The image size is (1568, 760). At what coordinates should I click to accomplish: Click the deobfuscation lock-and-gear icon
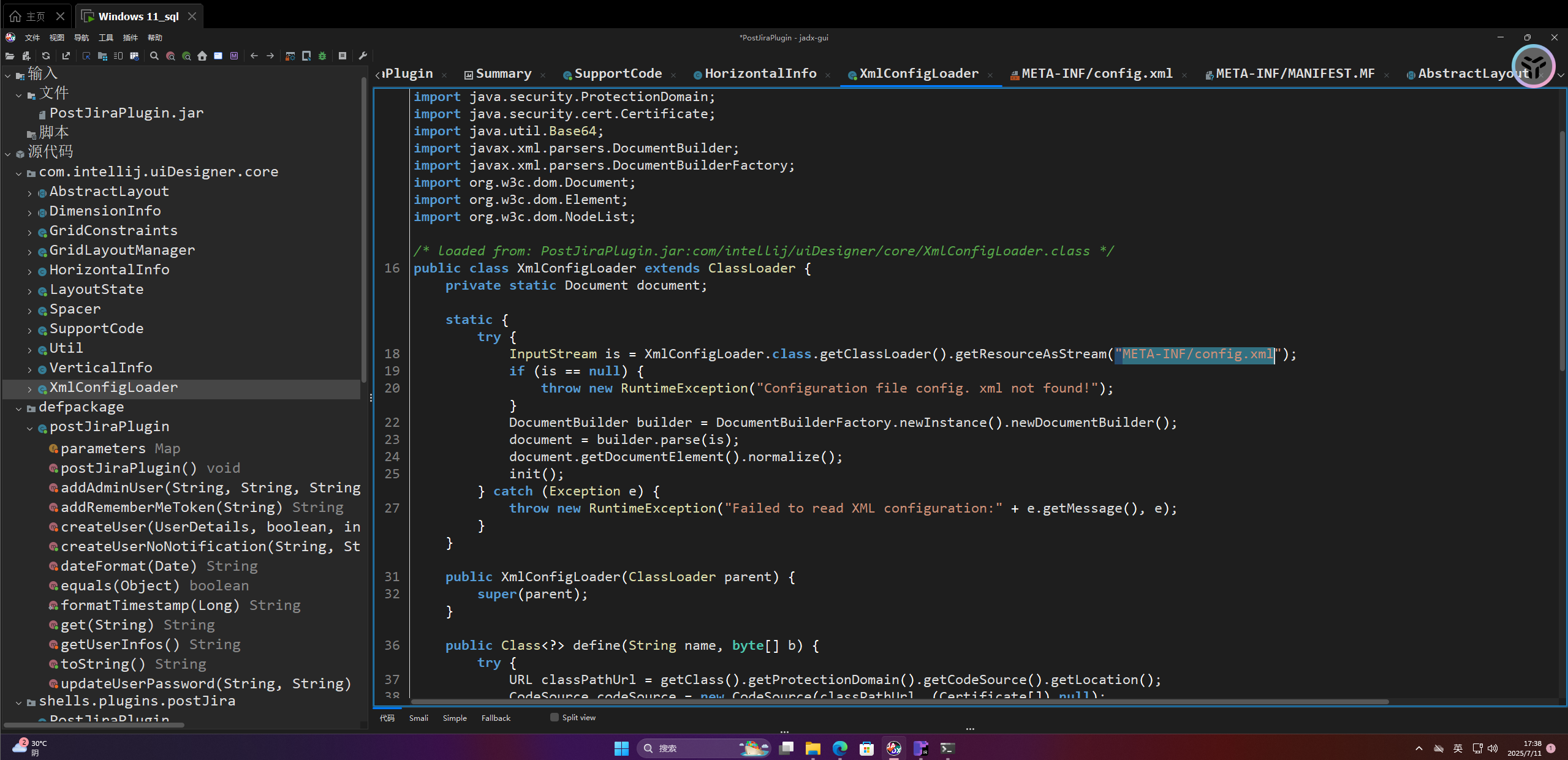coord(290,56)
